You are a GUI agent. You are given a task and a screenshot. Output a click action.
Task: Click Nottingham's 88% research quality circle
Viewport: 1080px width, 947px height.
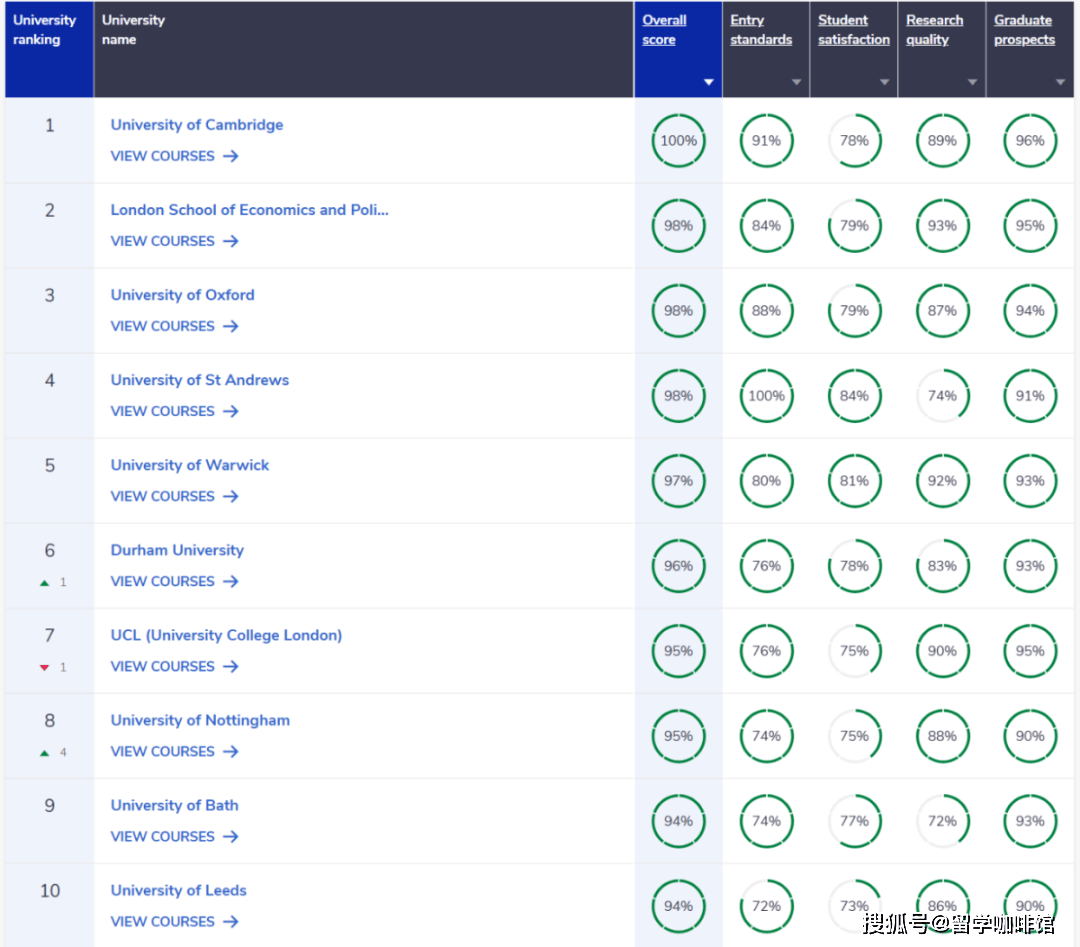pyautogui.click(x=942, y=736)
